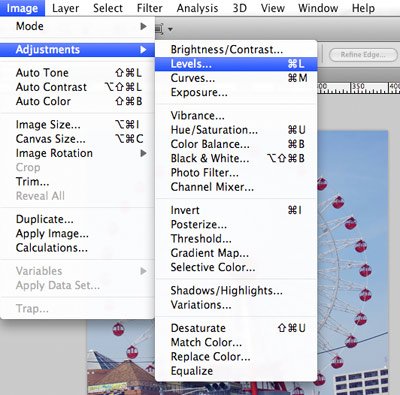Open the Help menu
Screen dimensions: 400x395
tap(363, 8)
